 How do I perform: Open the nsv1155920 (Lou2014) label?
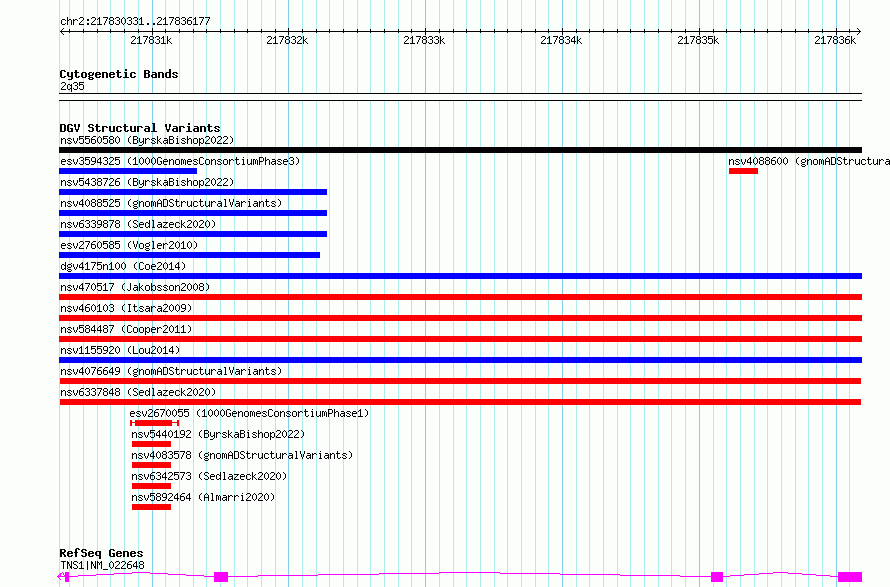point(120,350)
